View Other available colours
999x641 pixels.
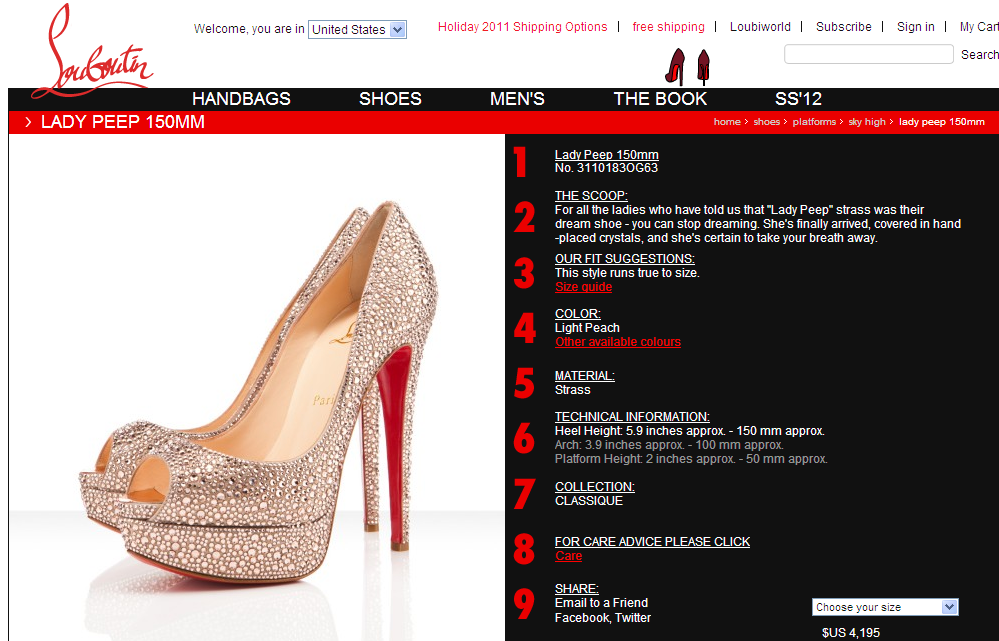[617, 341]
